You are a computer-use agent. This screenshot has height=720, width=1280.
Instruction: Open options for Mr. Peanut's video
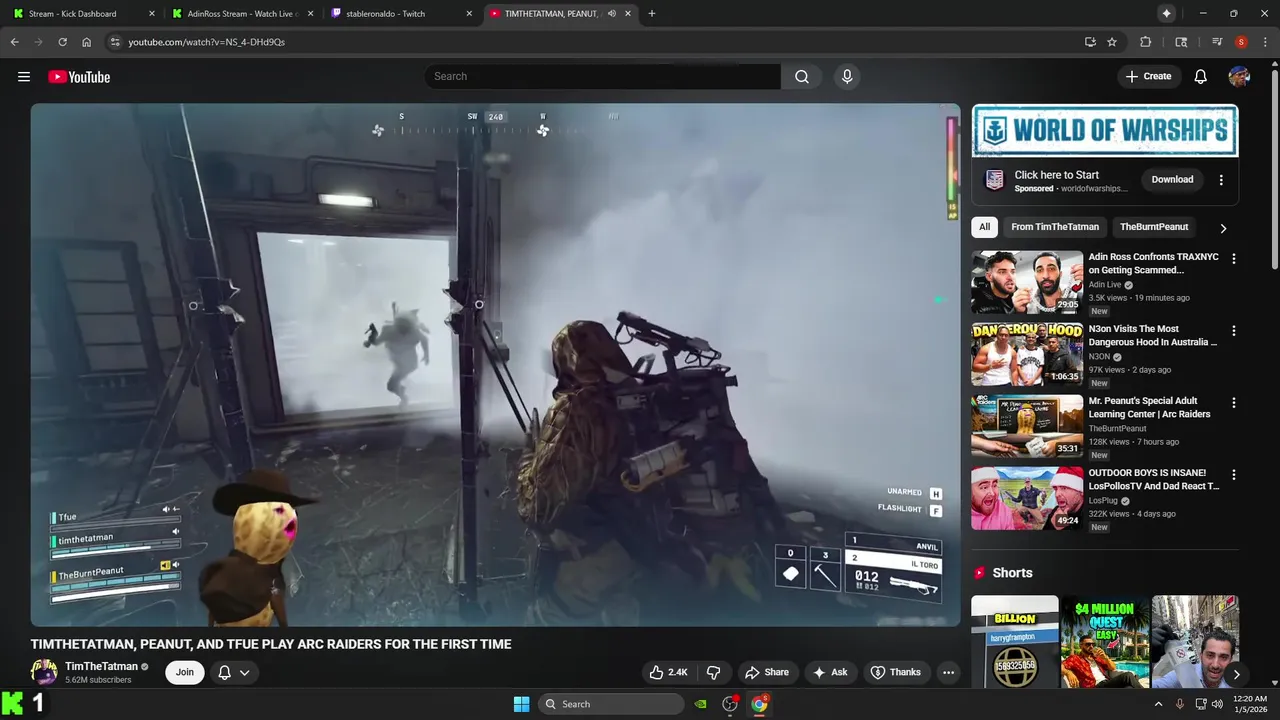coord(1233,402)
